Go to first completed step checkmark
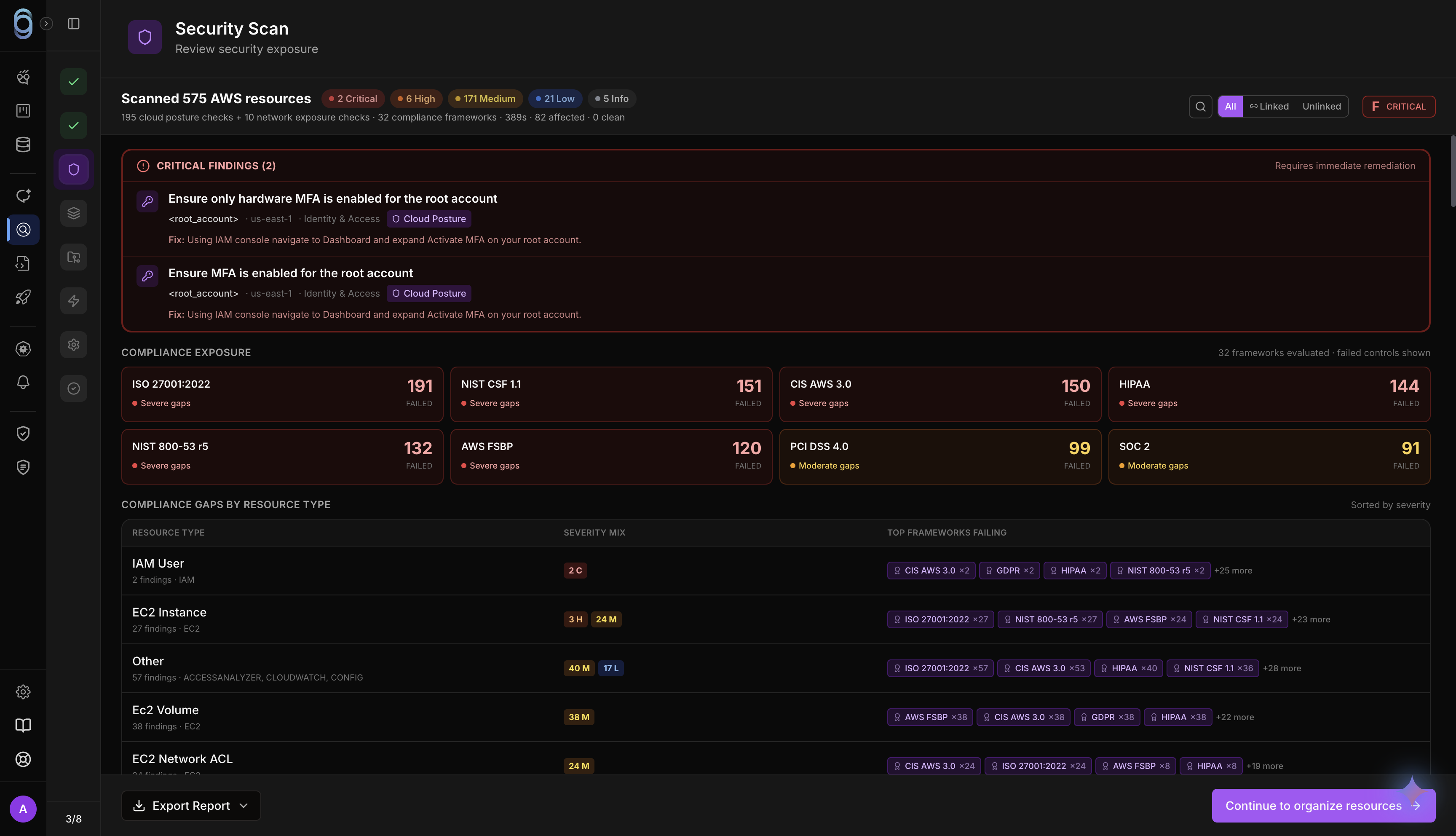Screen dimensions: 1456x836 pos(73,81)
